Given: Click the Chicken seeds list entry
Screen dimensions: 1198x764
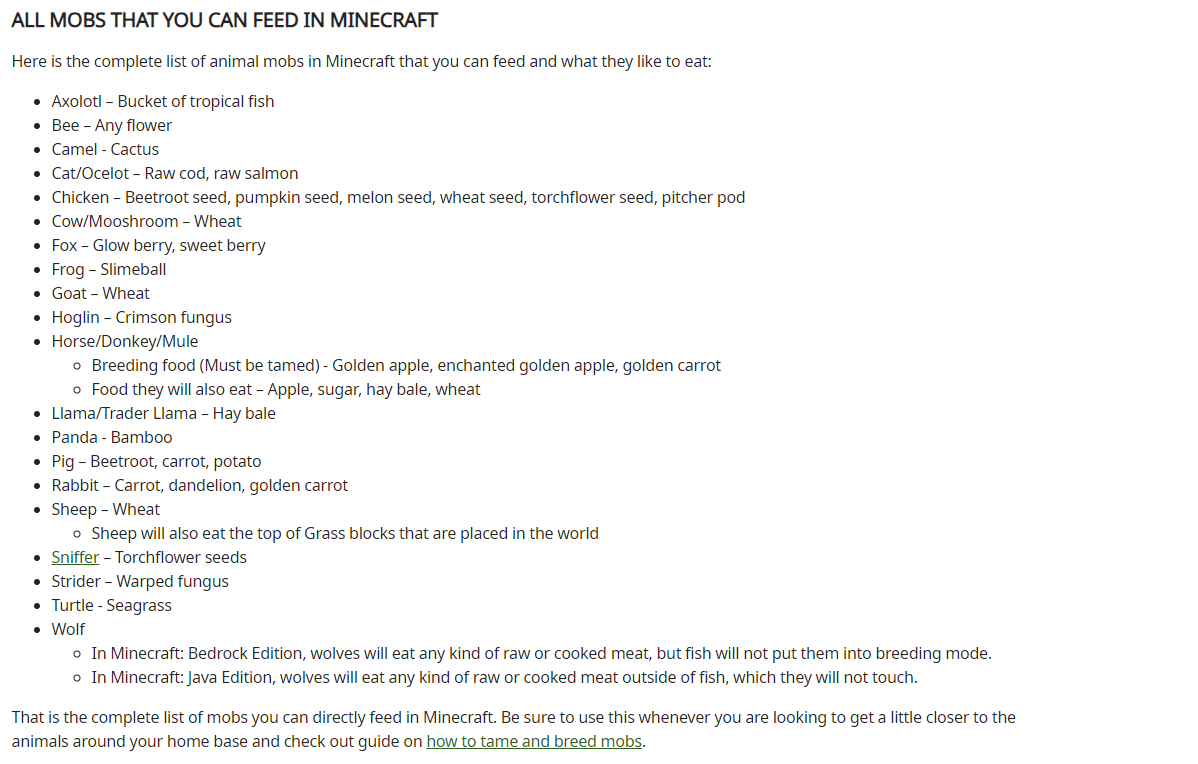Looking at the screenshot, I should click(398, 198).
